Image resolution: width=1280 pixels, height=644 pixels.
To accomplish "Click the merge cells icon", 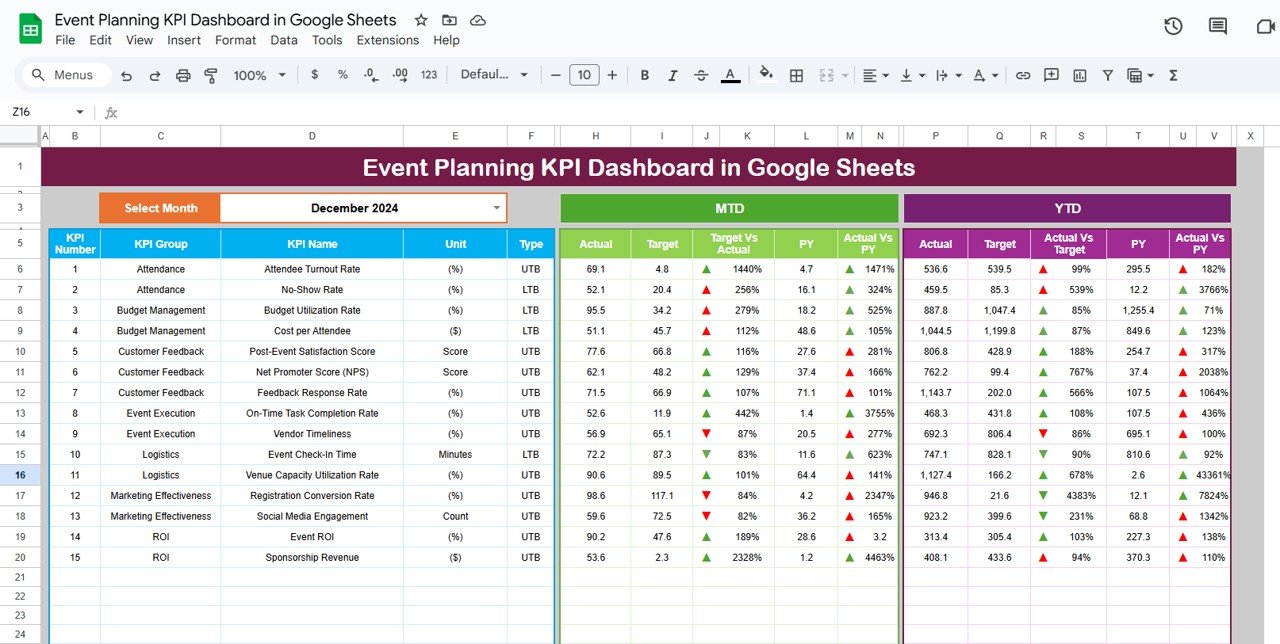I will coord(826,75).
